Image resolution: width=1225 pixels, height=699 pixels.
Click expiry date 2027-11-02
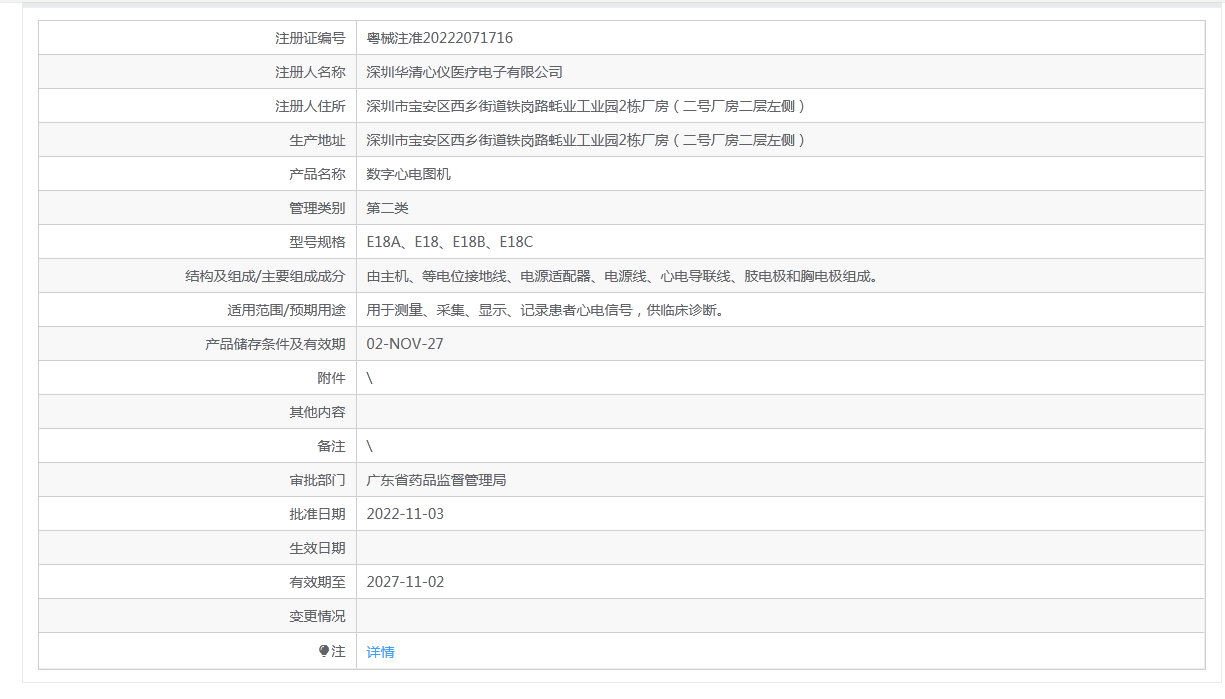click(404, 582)
